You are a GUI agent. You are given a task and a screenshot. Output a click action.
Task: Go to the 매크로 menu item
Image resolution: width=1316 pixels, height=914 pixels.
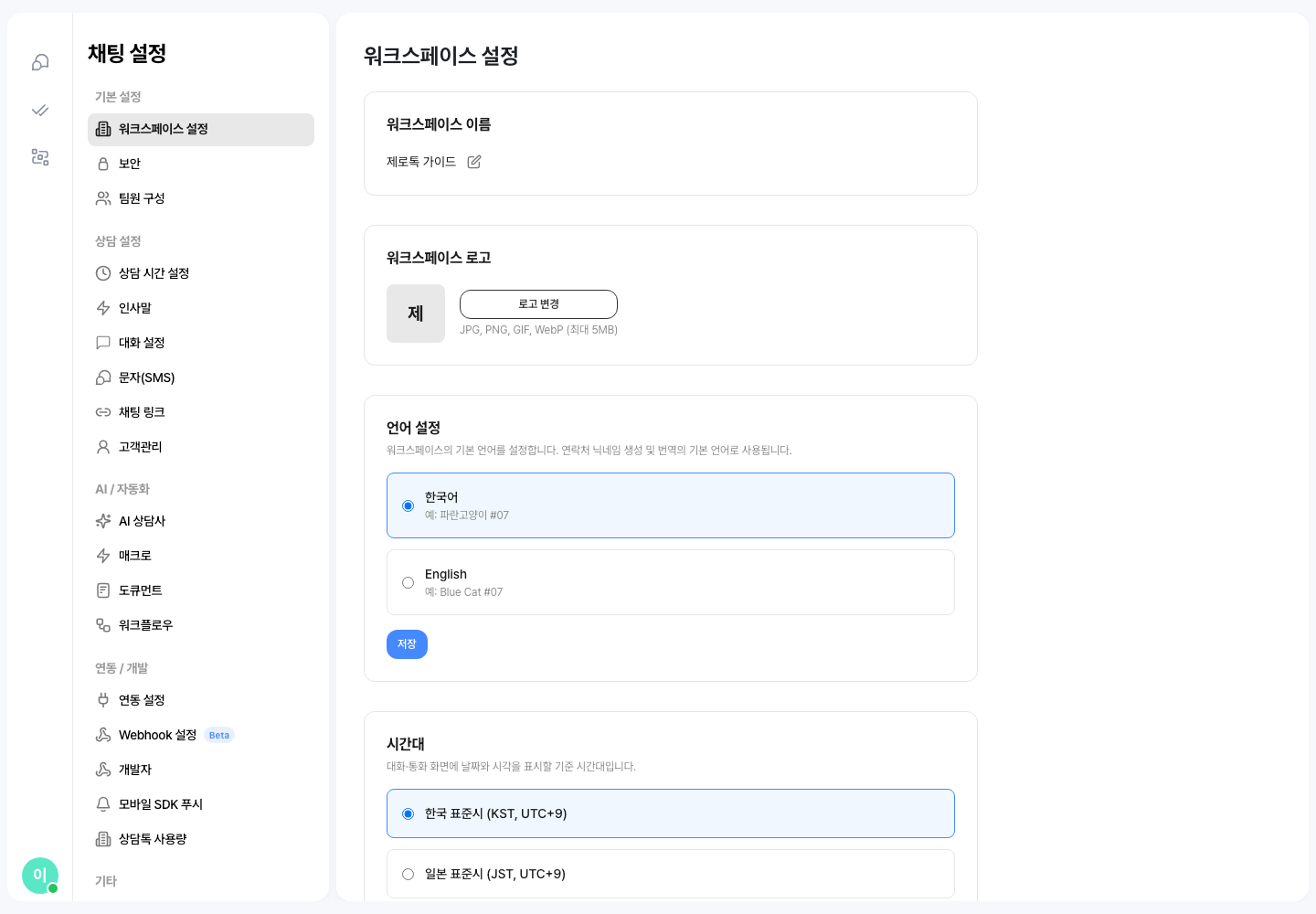(201, 556)
